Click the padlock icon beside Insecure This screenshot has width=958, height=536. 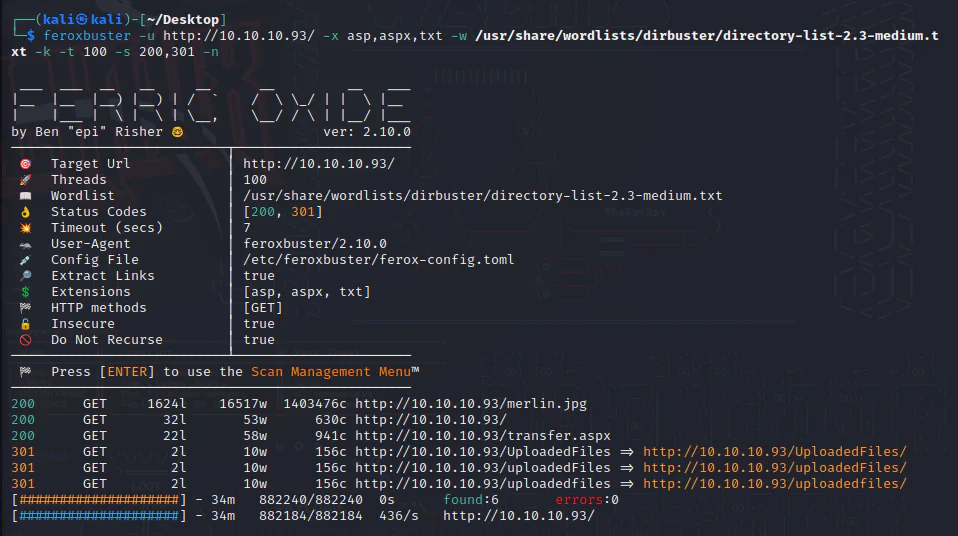tap(25, 324)
